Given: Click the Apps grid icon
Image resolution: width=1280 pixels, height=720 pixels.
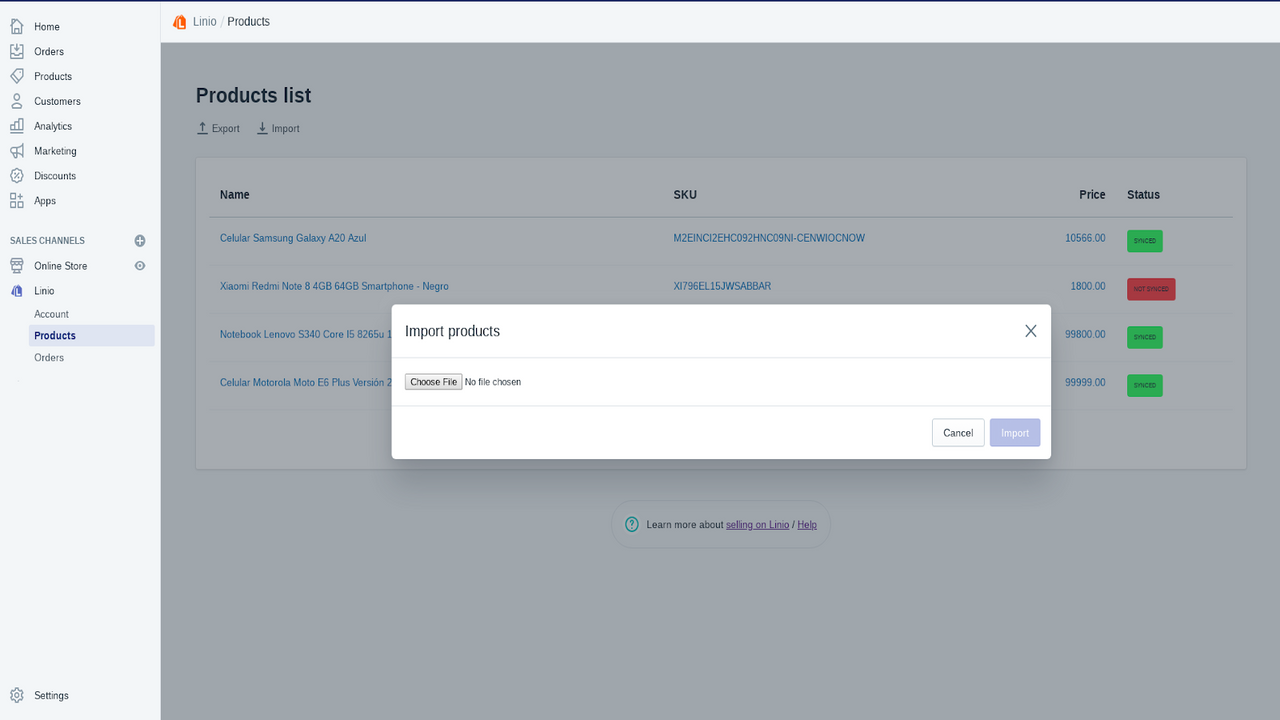Looking at the screenshot, I should coord(17,201).
